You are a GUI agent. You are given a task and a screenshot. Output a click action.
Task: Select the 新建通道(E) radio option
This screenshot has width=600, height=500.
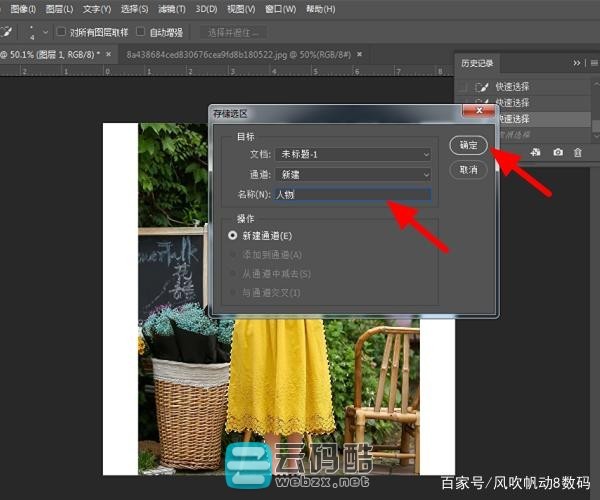tap(234, 236)
